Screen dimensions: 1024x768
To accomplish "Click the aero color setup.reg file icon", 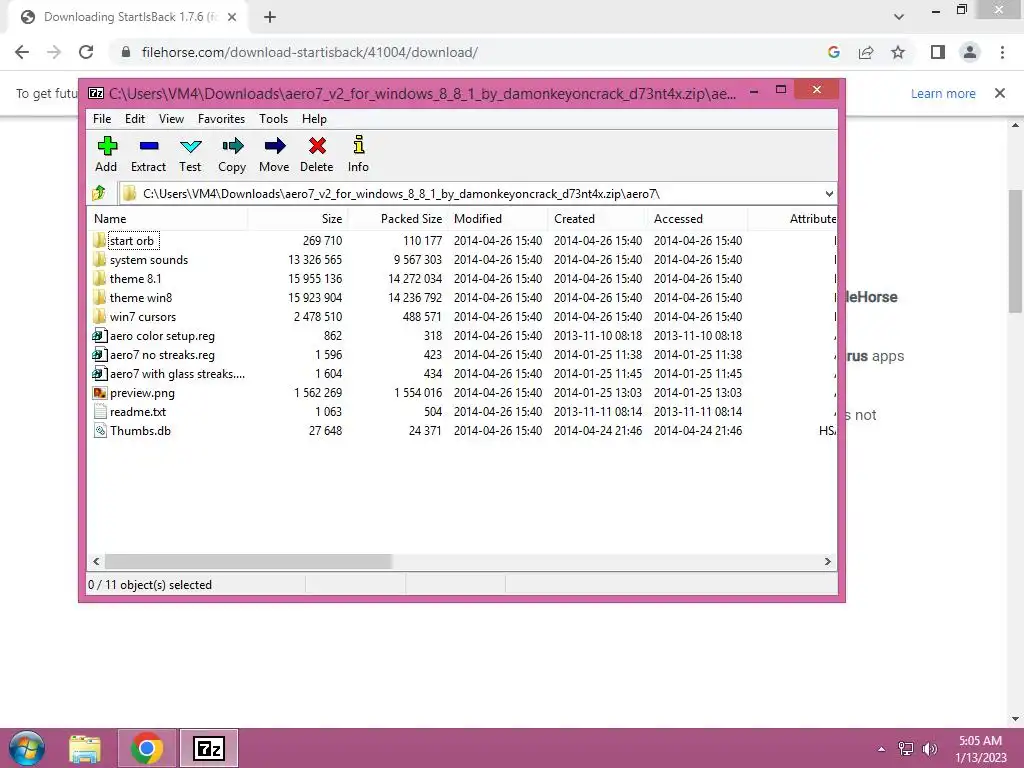I will click(99, 336).
